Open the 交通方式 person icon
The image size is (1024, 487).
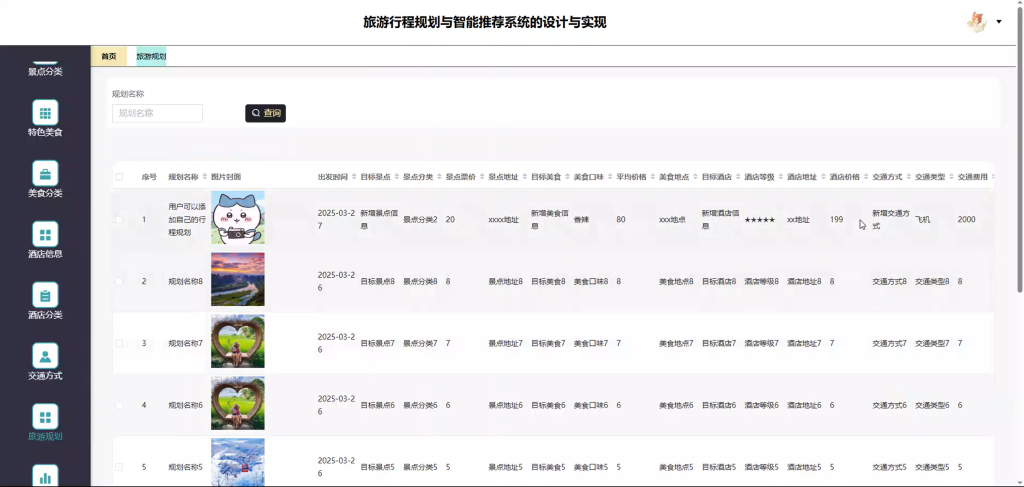(x=45, y=356)
